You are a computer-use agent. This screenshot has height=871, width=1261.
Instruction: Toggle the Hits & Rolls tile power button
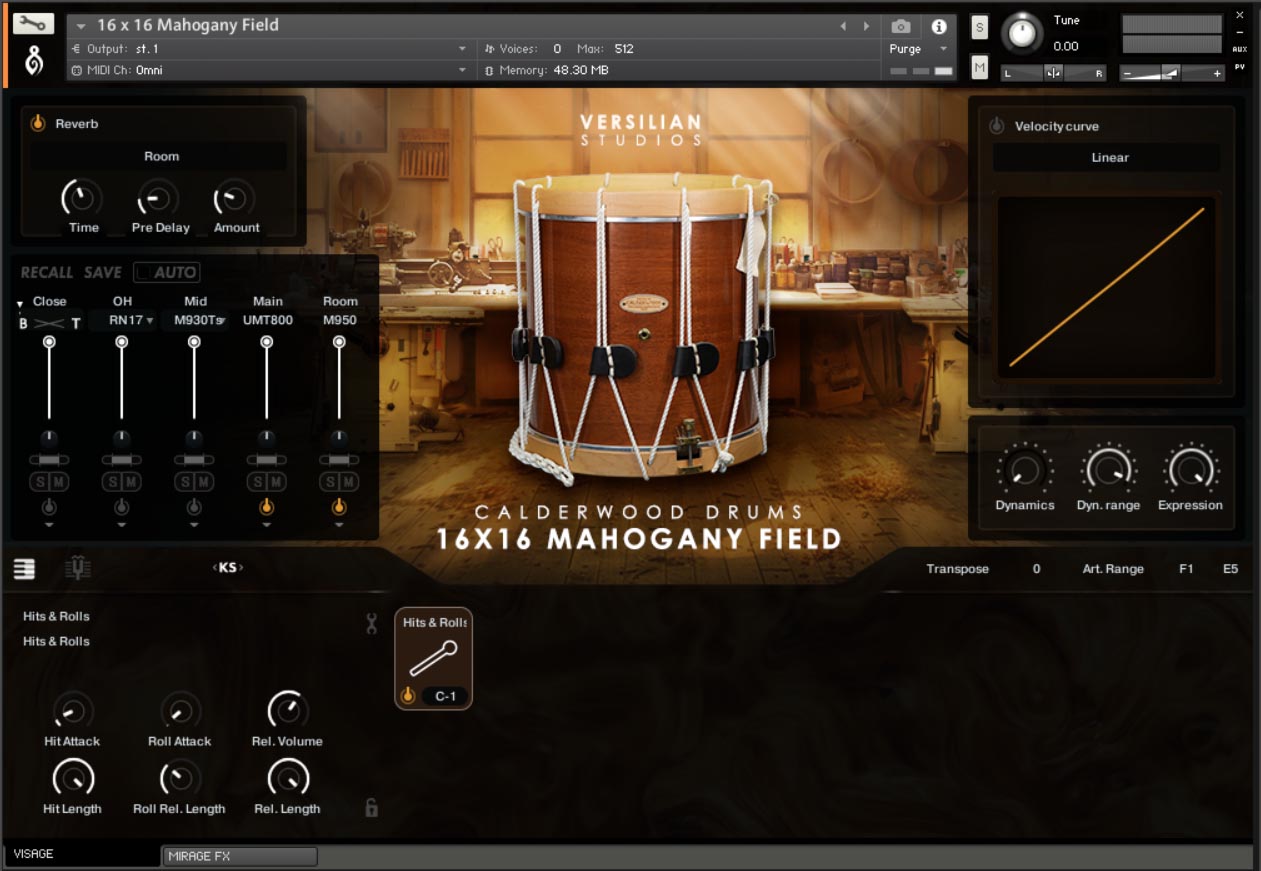(x=408, y=696)
